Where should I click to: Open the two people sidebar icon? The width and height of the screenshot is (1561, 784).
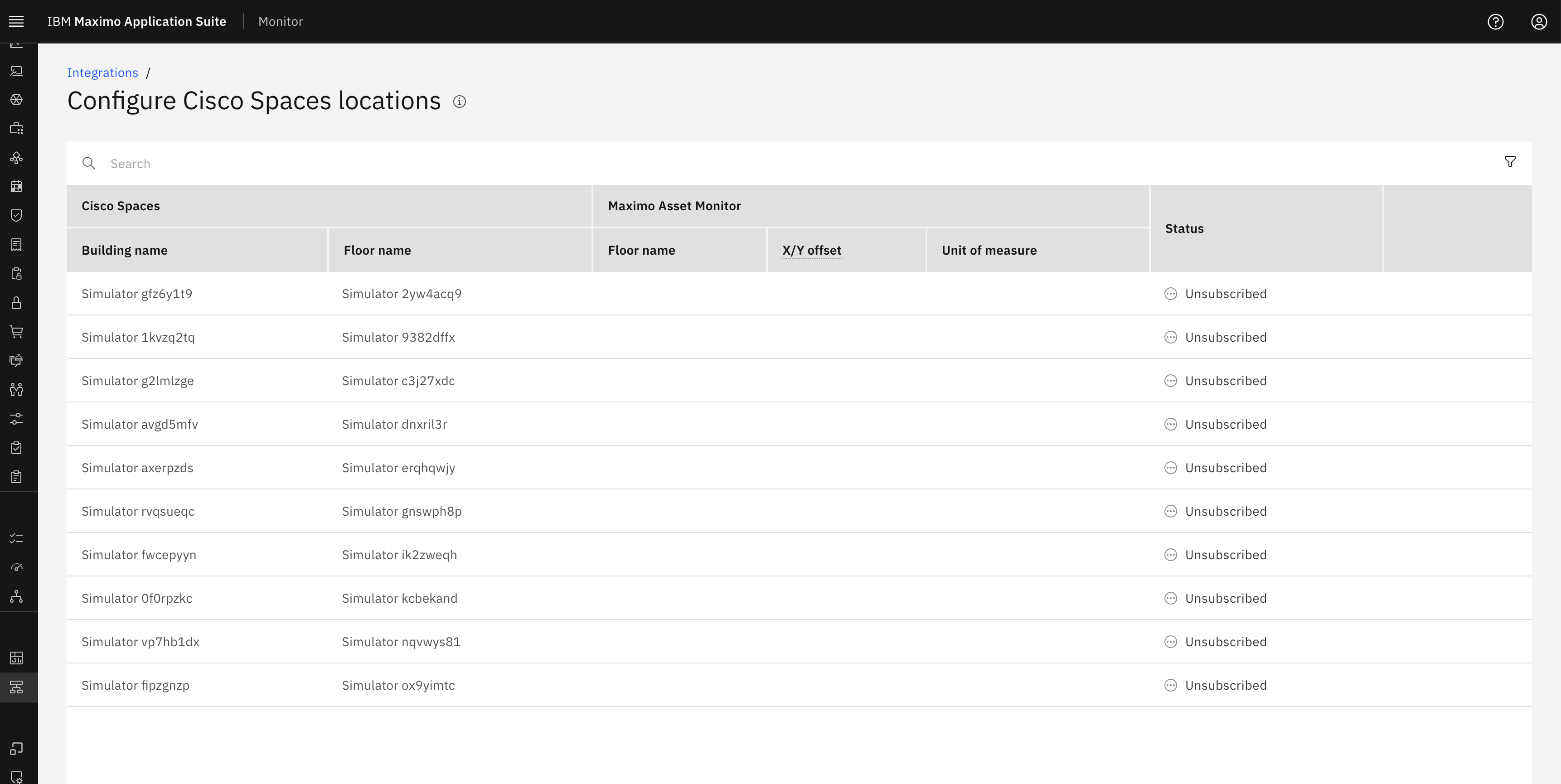click(x=16, y=390)
